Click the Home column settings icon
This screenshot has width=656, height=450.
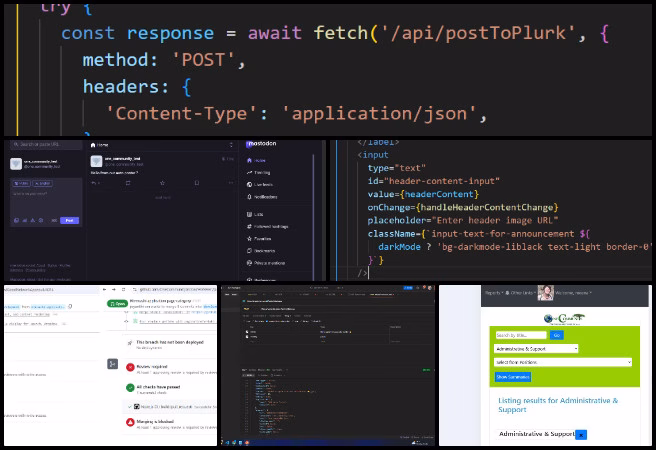pos(231,145)
